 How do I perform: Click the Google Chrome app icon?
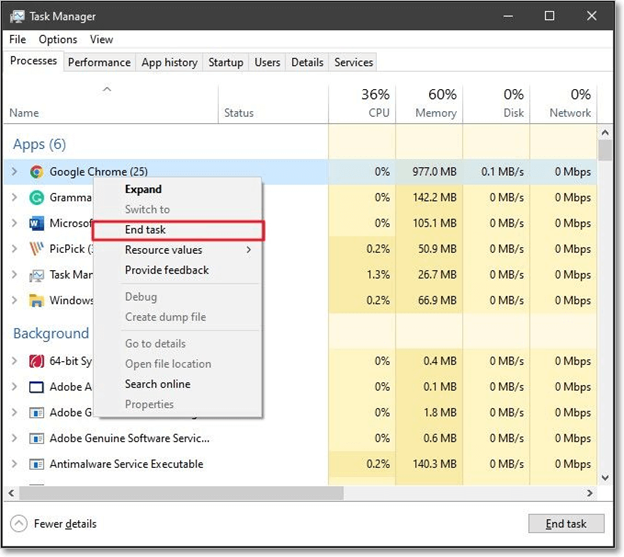tap(37, 172)
